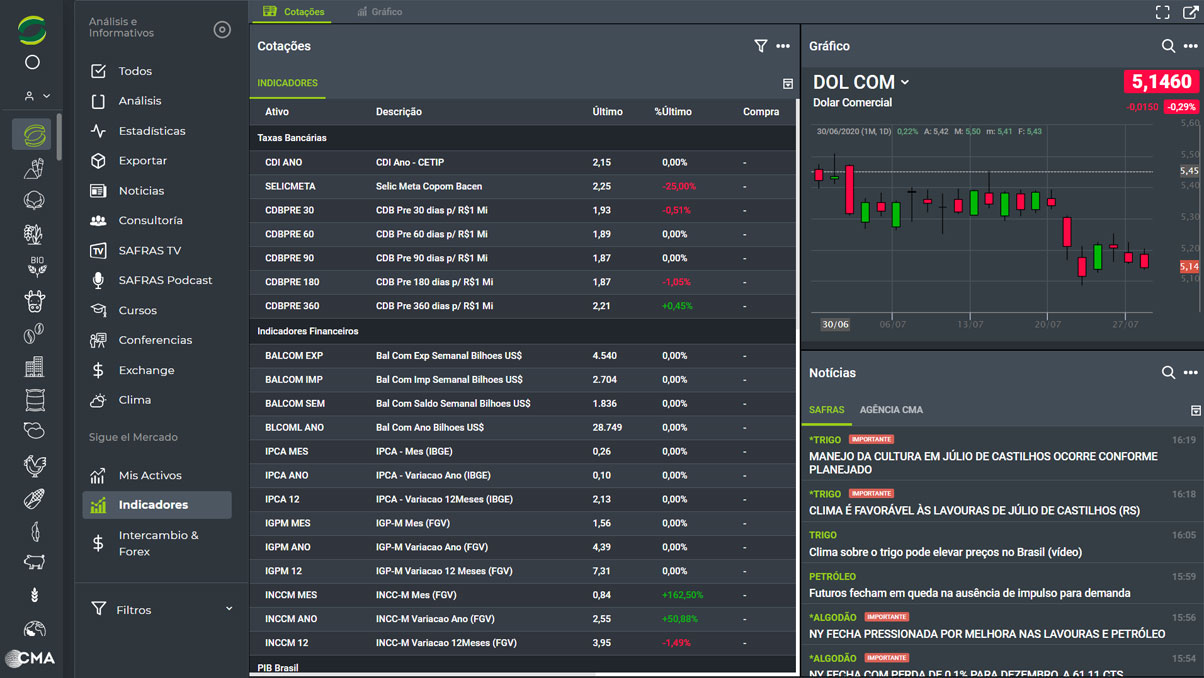Search in the Notícias panel
Viewport: 1204px width, 678px height.
[1168, 373]
